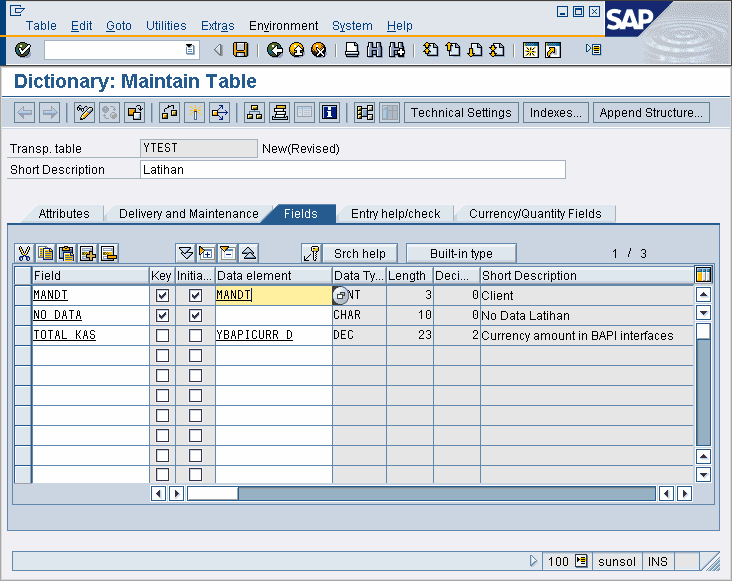Click the yellow Exit arrow icon
The image size is (732, 581).
tap(296, 49)
